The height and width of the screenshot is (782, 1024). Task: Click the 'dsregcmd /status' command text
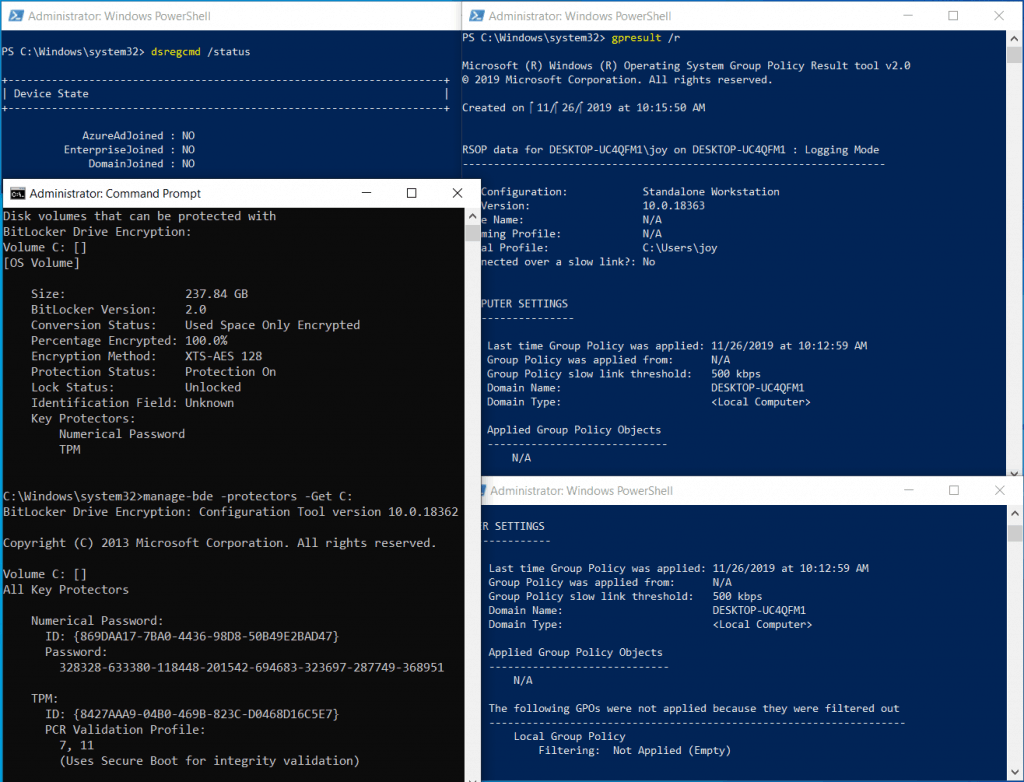[200, 52]
